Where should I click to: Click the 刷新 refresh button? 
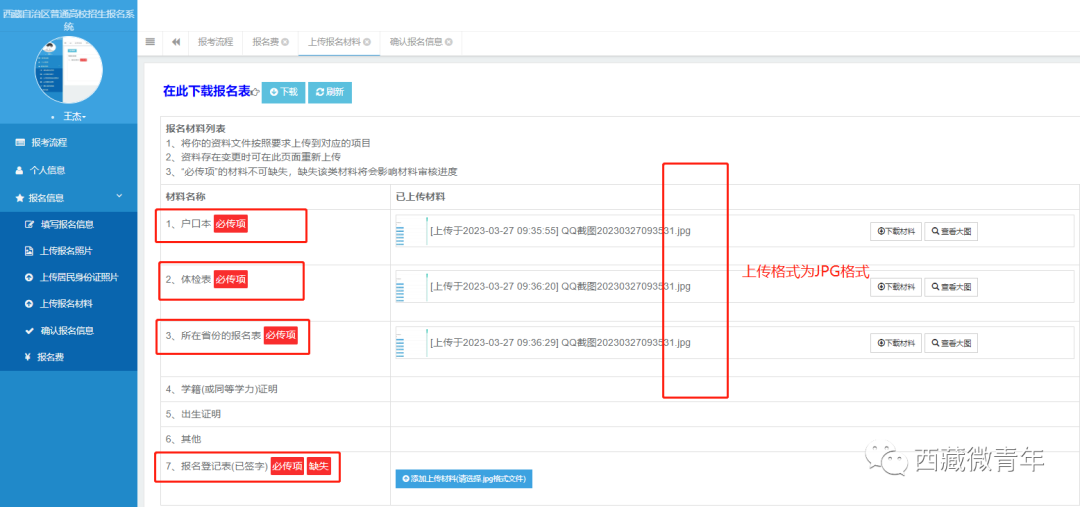[x=330, y=92]
